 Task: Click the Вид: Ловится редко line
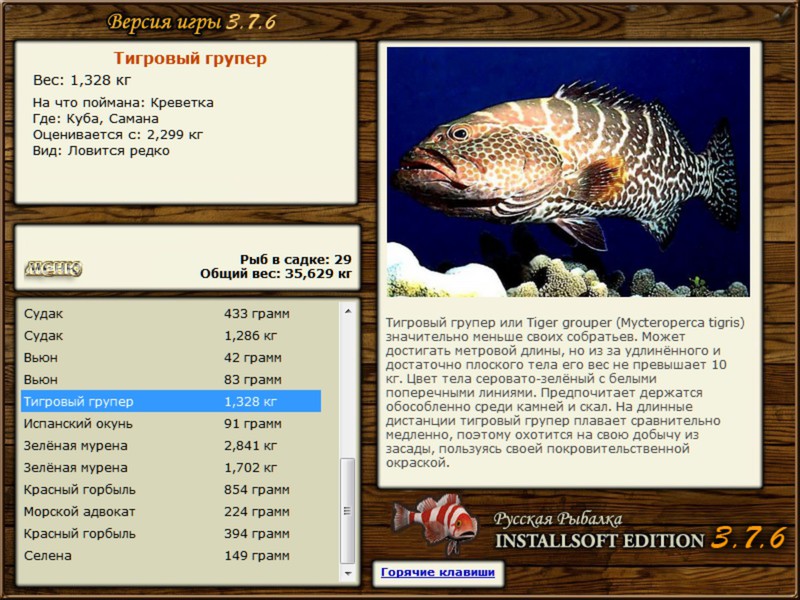(101, 151)
